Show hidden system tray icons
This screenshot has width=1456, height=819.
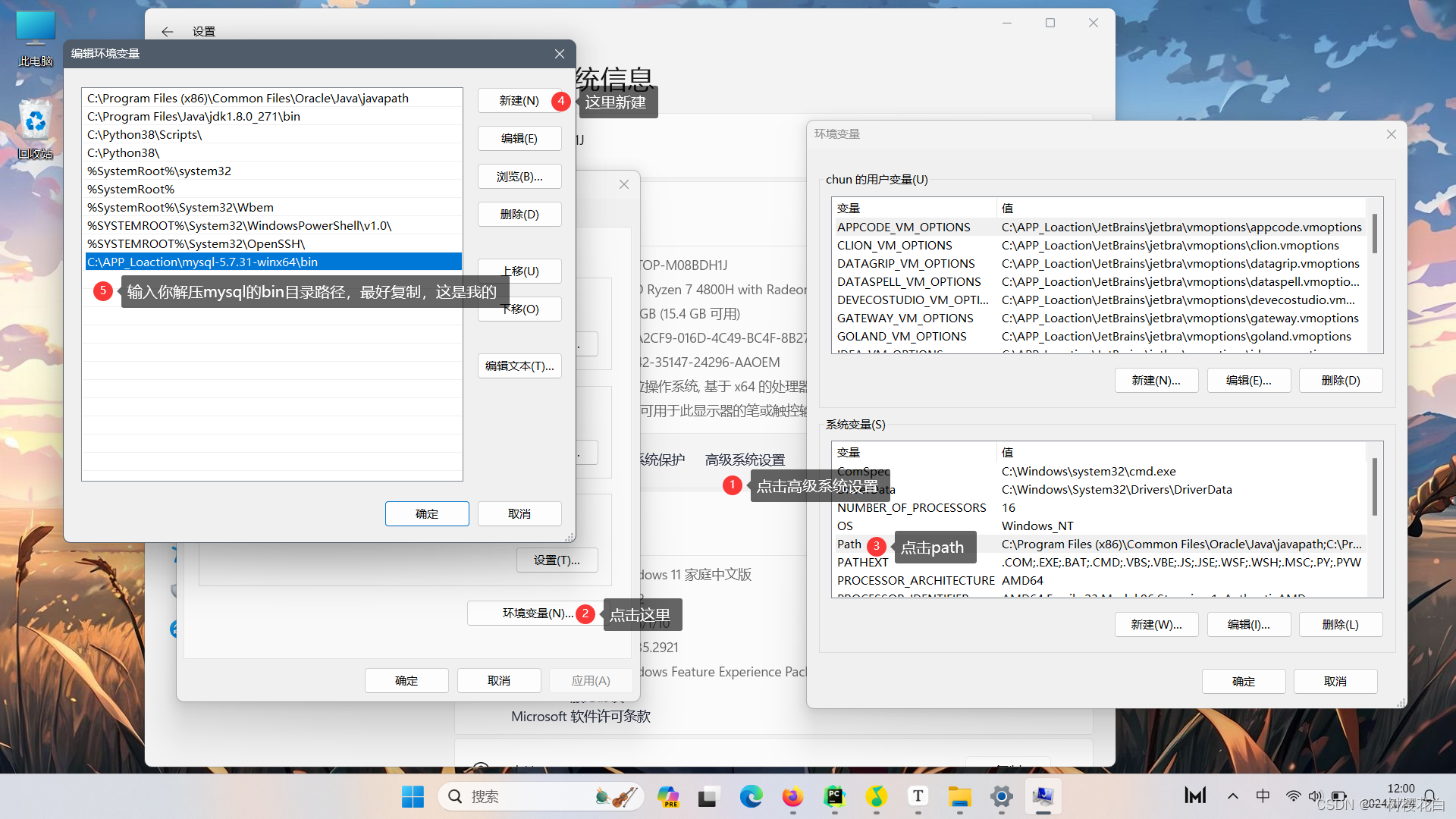1233,796
